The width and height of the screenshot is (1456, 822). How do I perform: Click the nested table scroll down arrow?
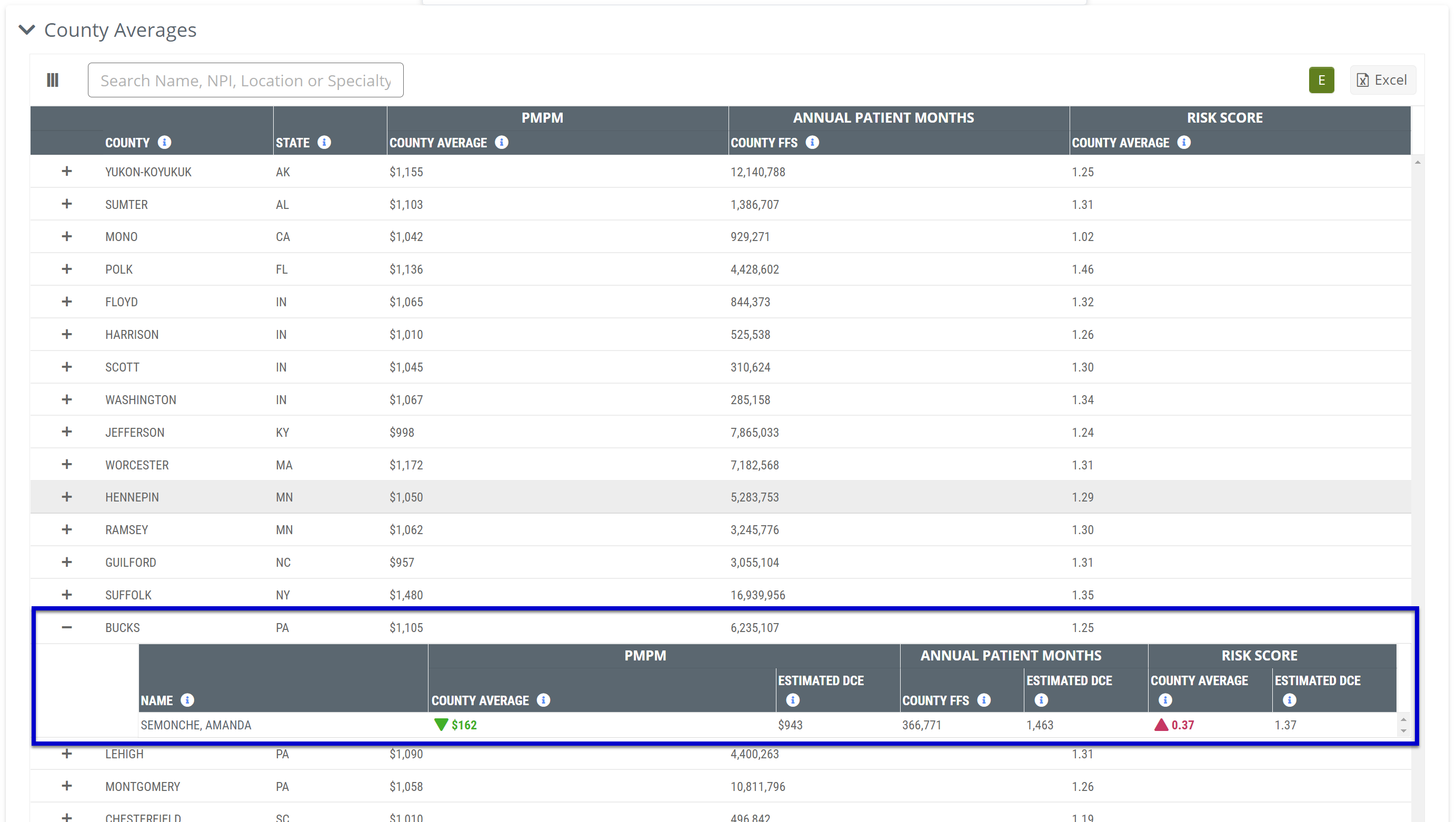click(1403, 731)
